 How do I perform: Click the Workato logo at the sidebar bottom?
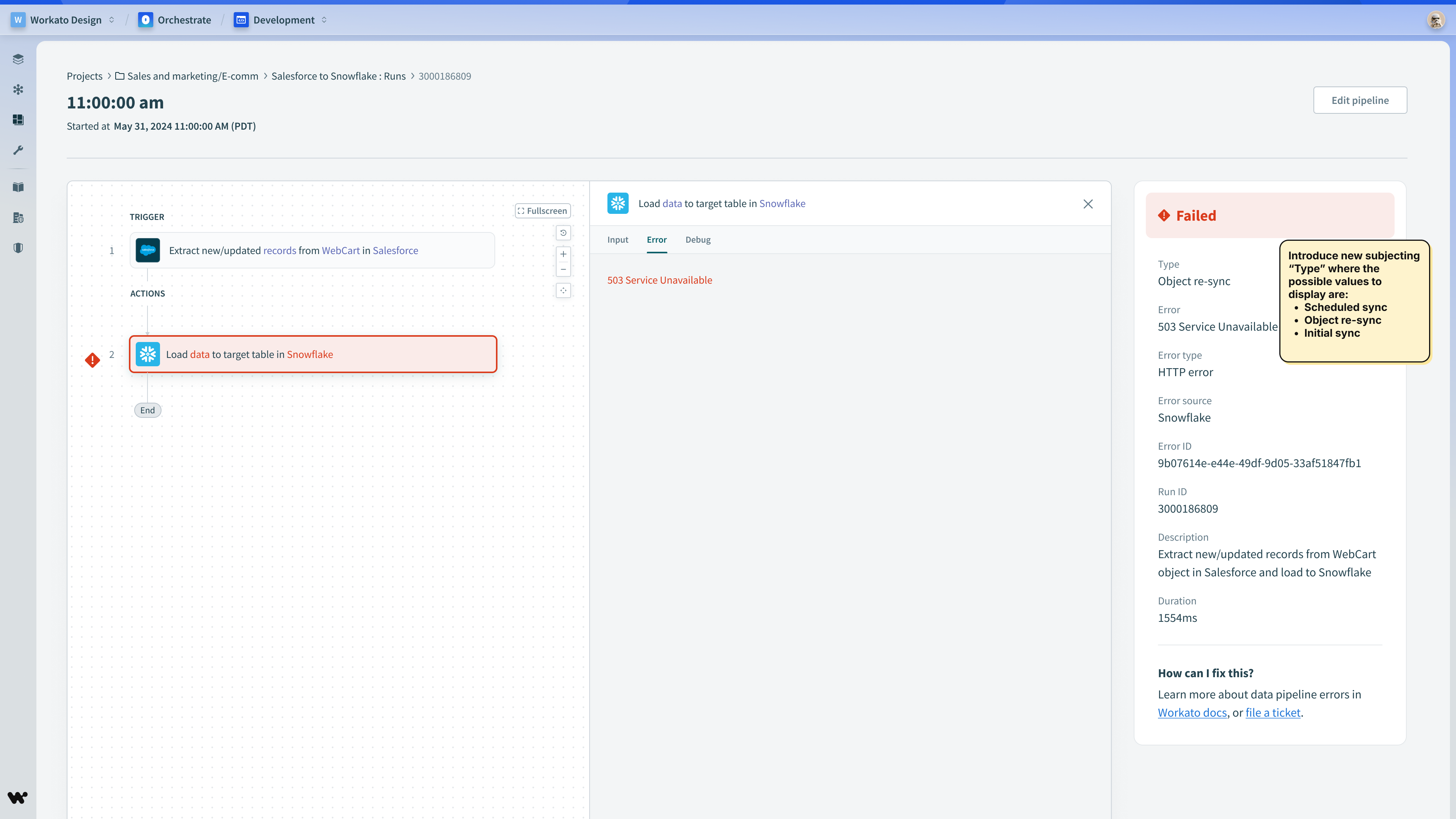click(x=17, y=797)
